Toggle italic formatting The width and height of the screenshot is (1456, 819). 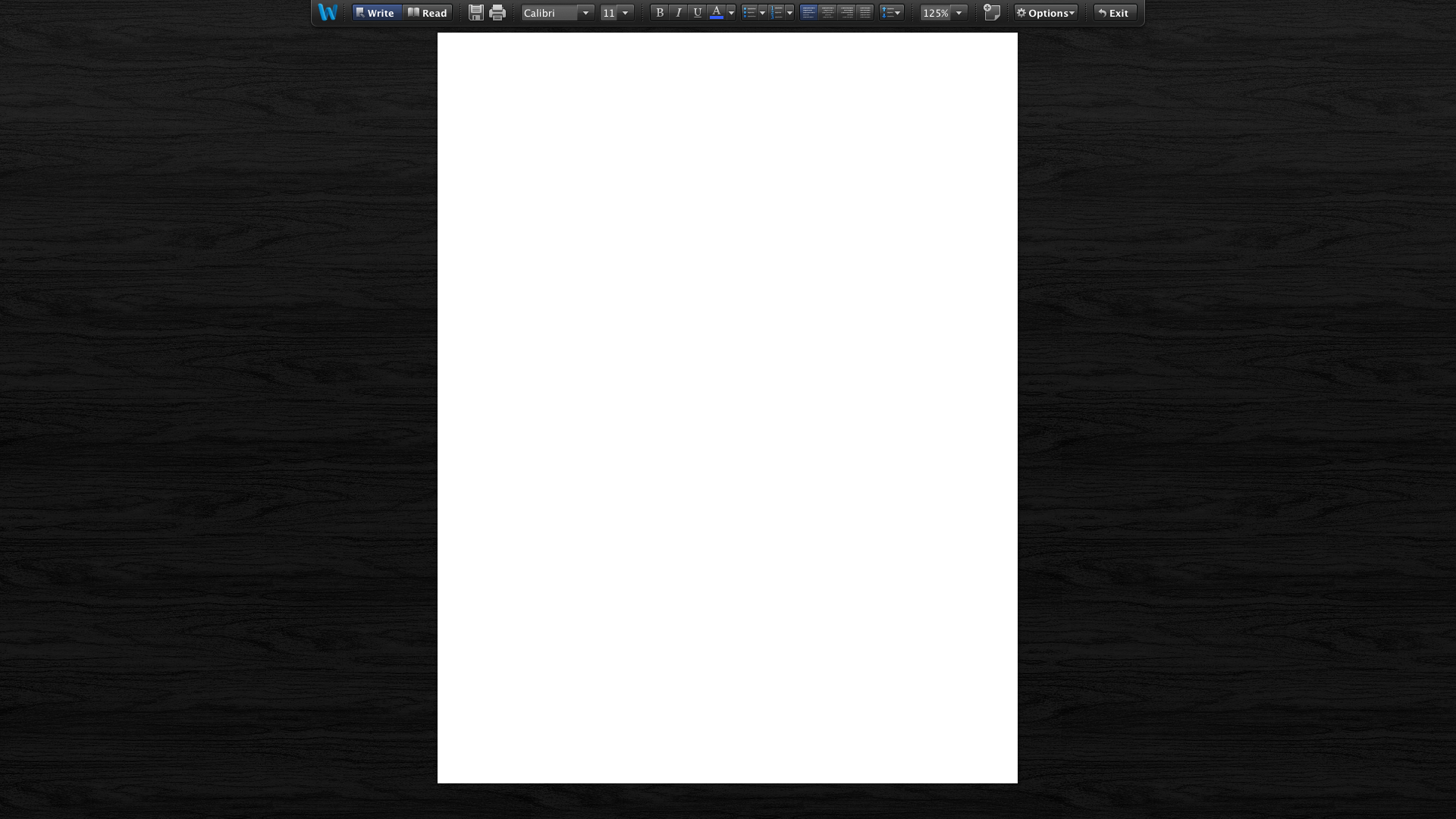[x=678, y=12]
